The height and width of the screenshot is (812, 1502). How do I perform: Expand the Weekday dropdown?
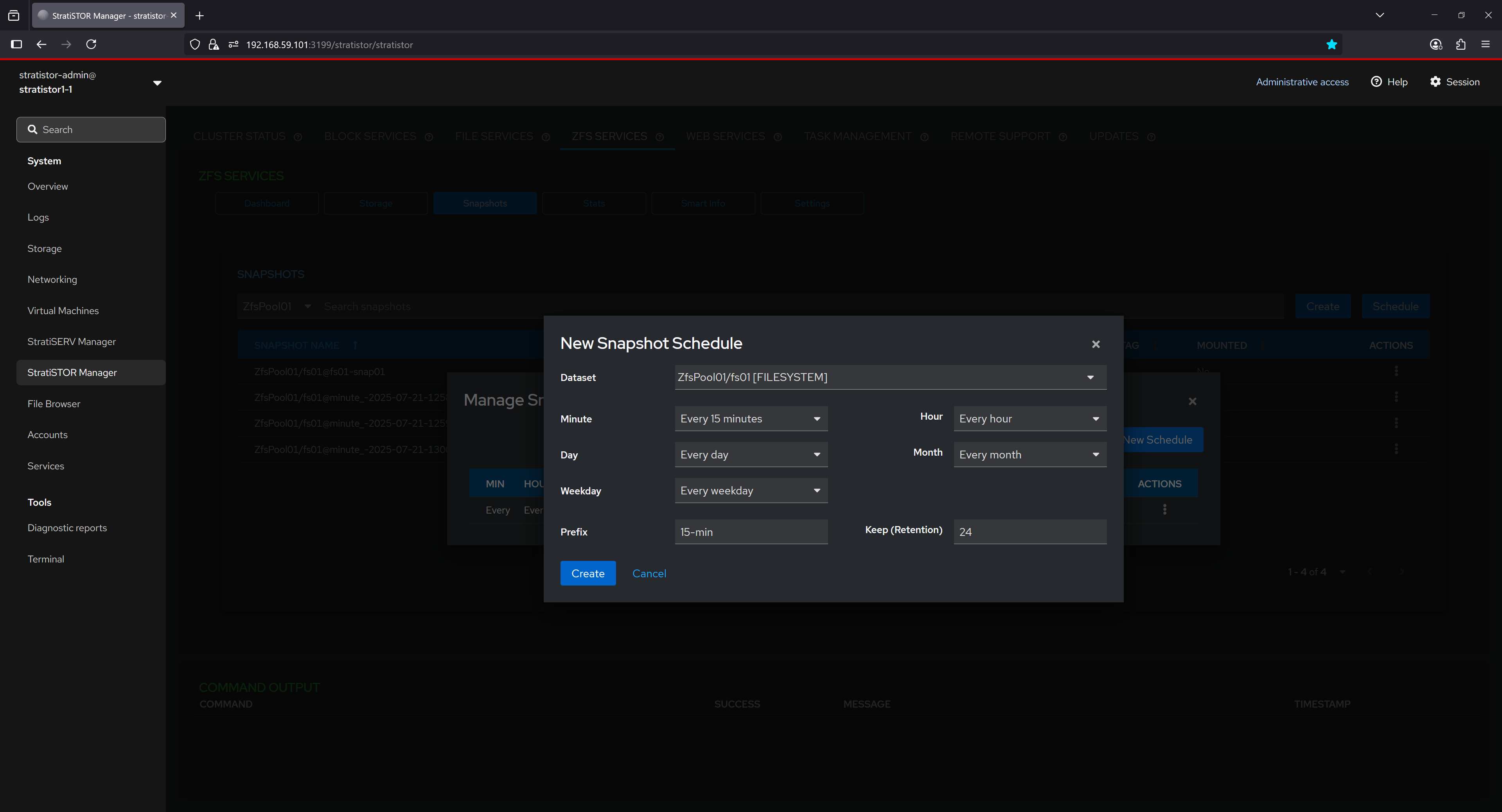[x=751, y=490]
